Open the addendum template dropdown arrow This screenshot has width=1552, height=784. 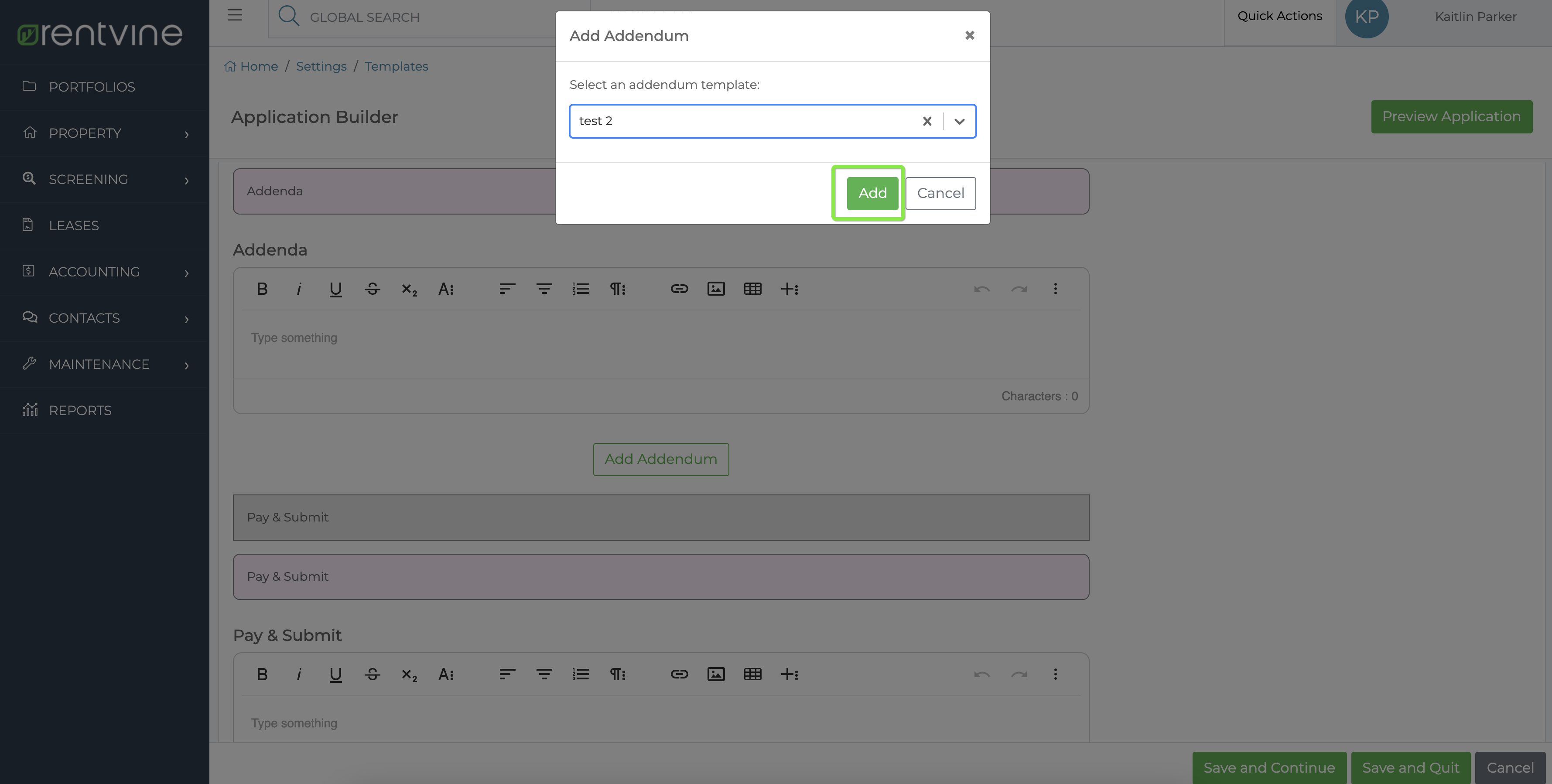coord(959,121)
